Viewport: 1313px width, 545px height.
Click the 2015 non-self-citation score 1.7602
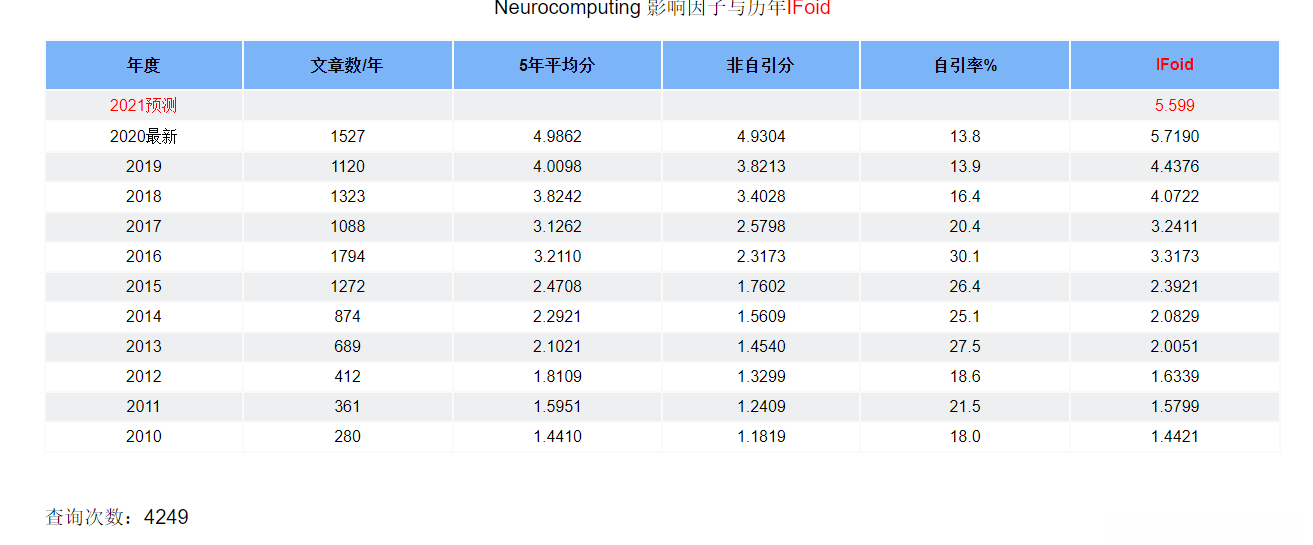point(760,286)
